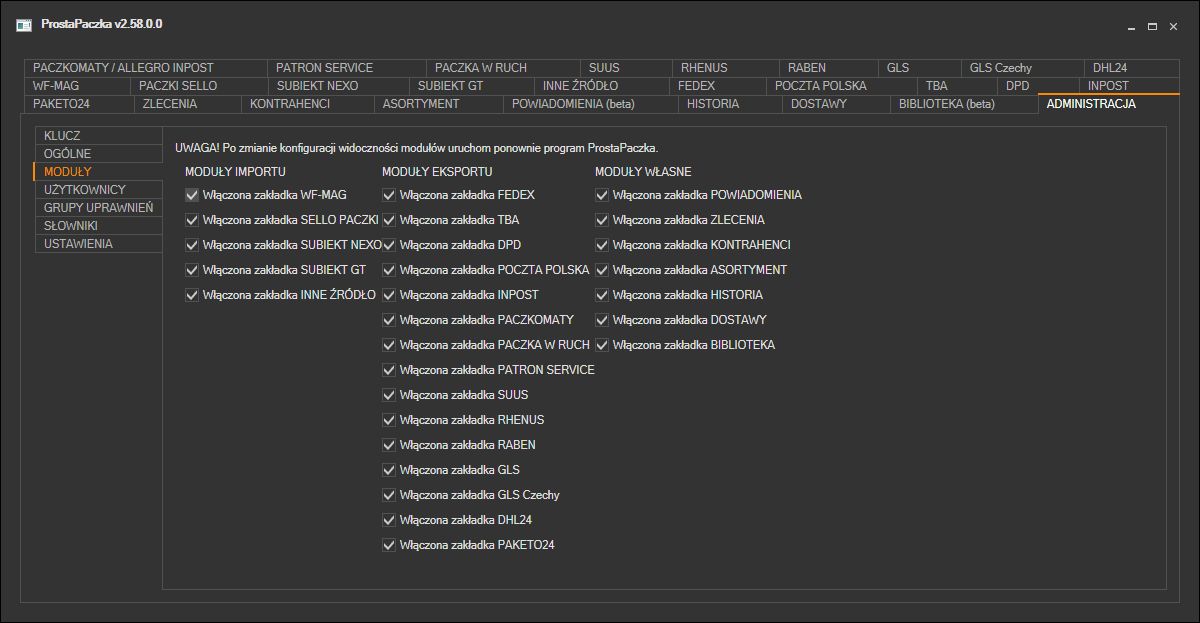
Task: Select KLUCZ in the administration sidebar
Action: coord(98,136)
